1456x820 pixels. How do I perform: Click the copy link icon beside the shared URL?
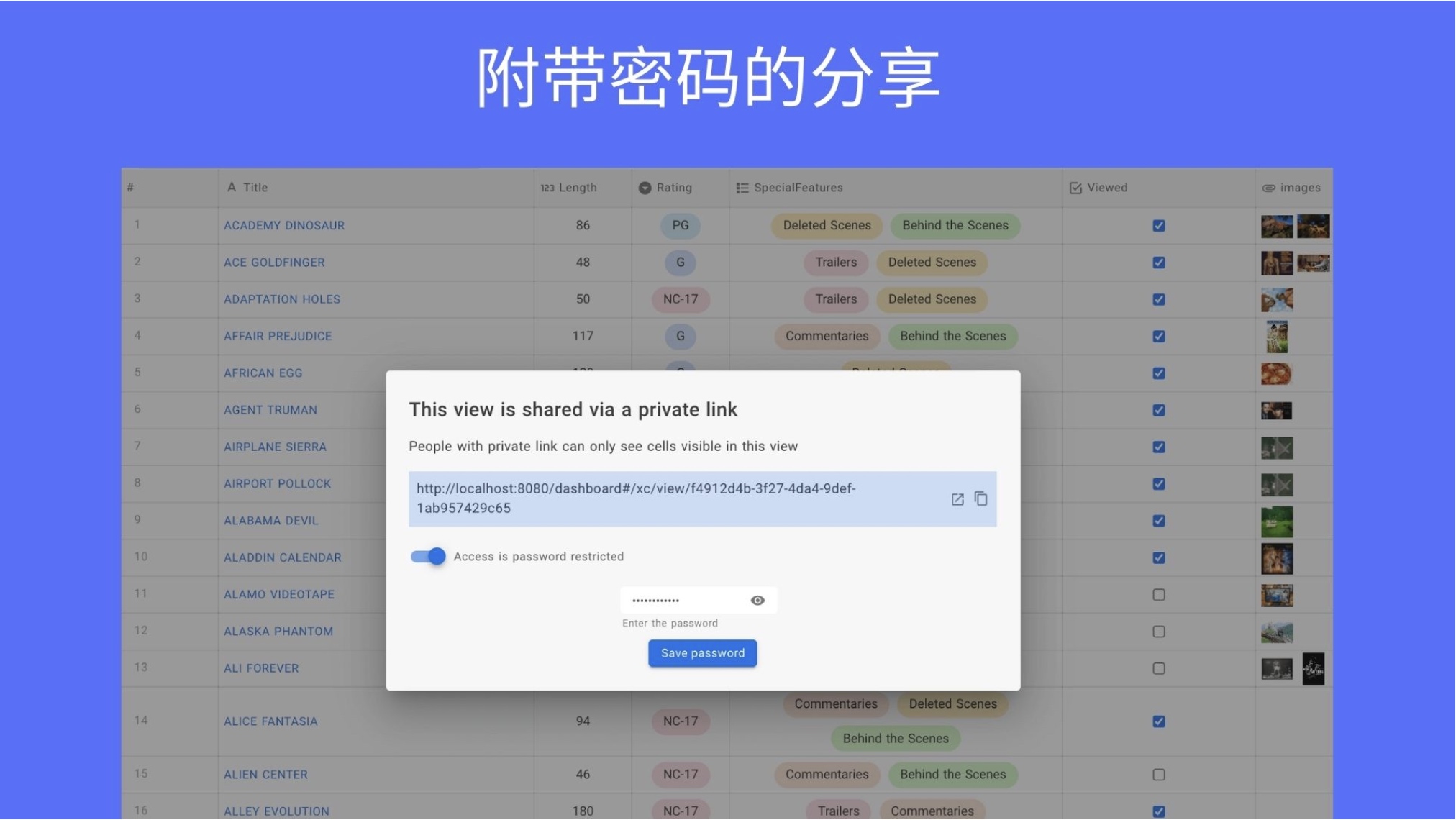pos(980,498)
